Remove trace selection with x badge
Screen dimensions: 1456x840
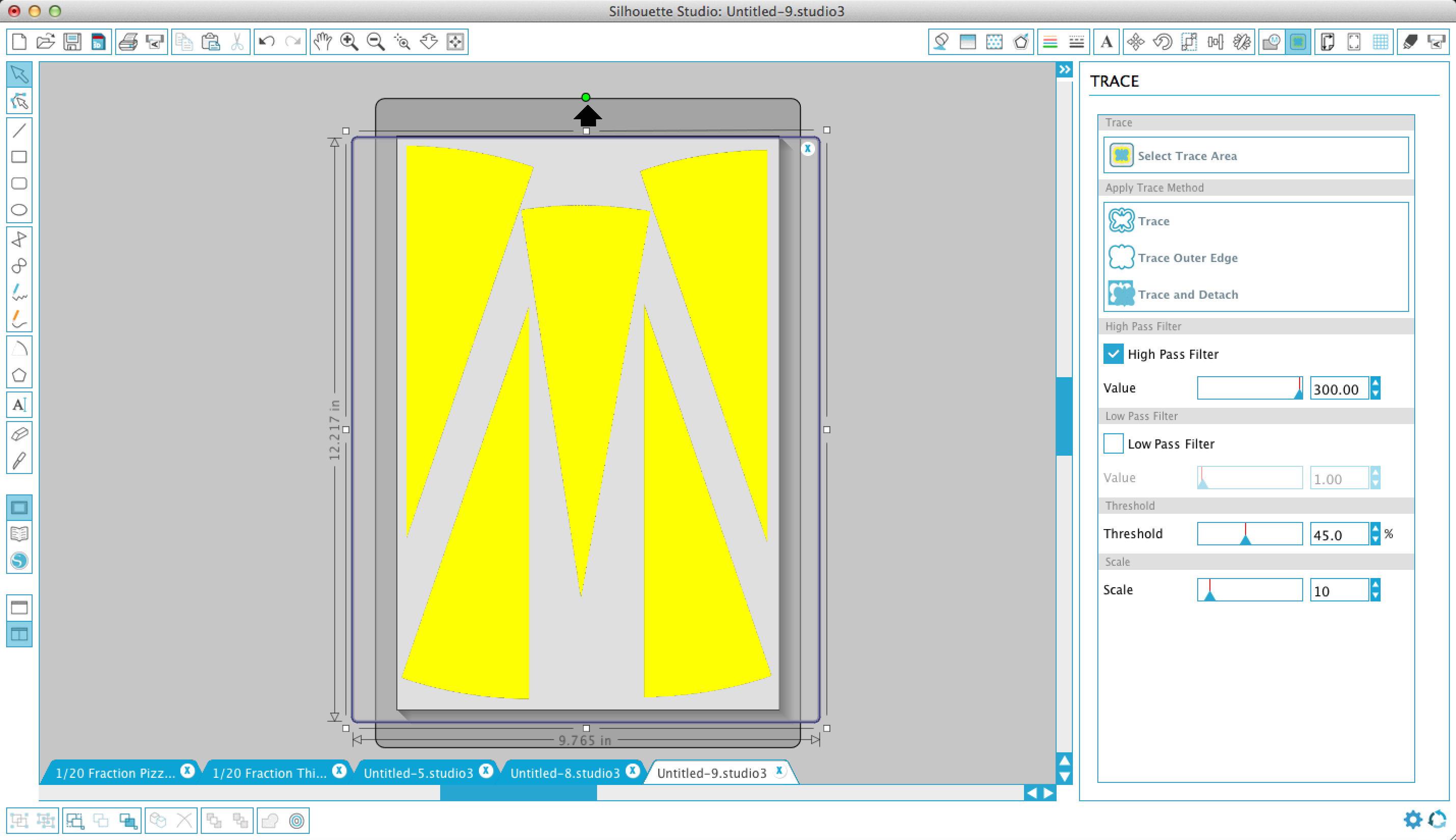pos(808,148)
